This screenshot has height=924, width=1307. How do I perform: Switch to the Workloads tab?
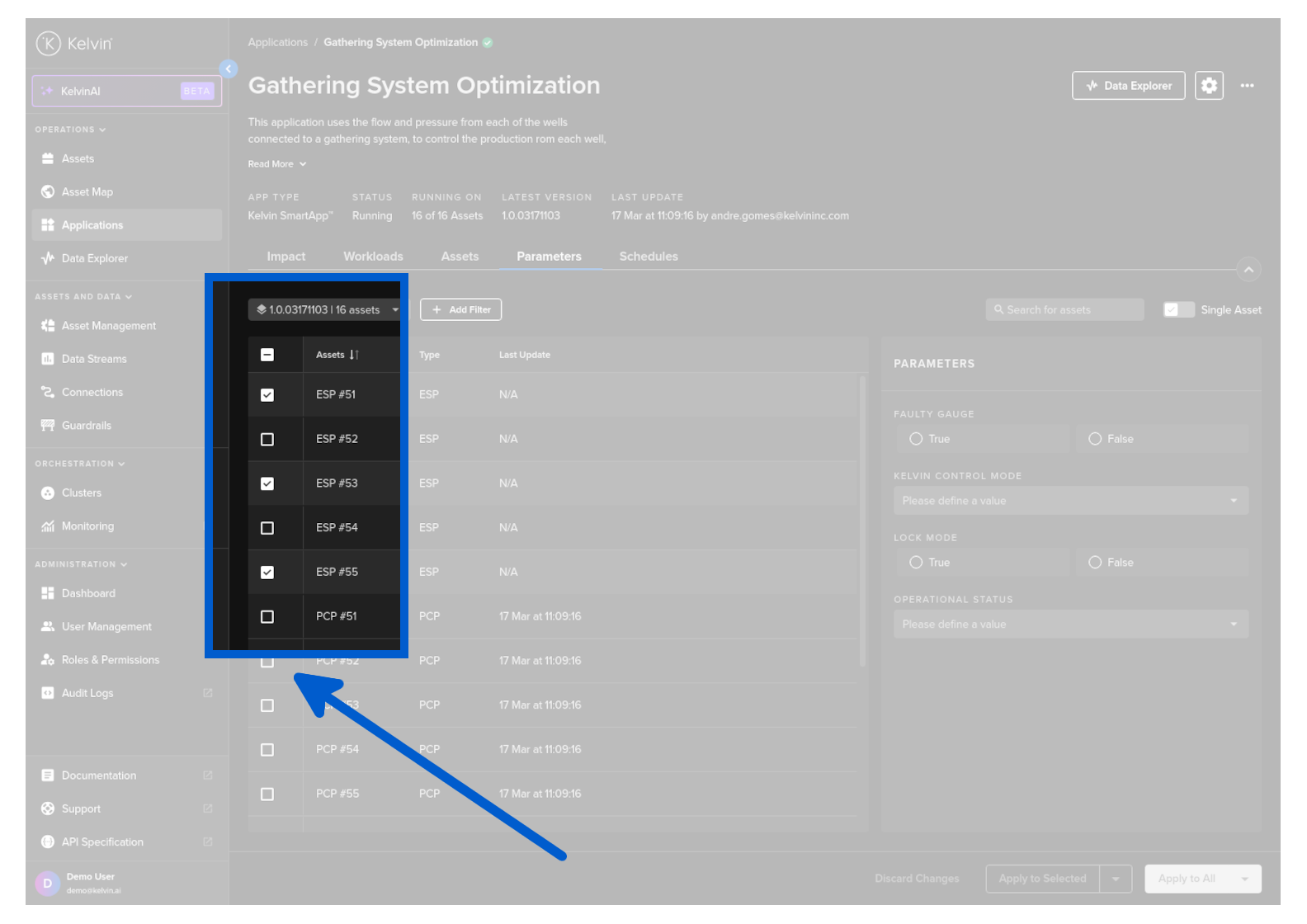coord(373,257)
